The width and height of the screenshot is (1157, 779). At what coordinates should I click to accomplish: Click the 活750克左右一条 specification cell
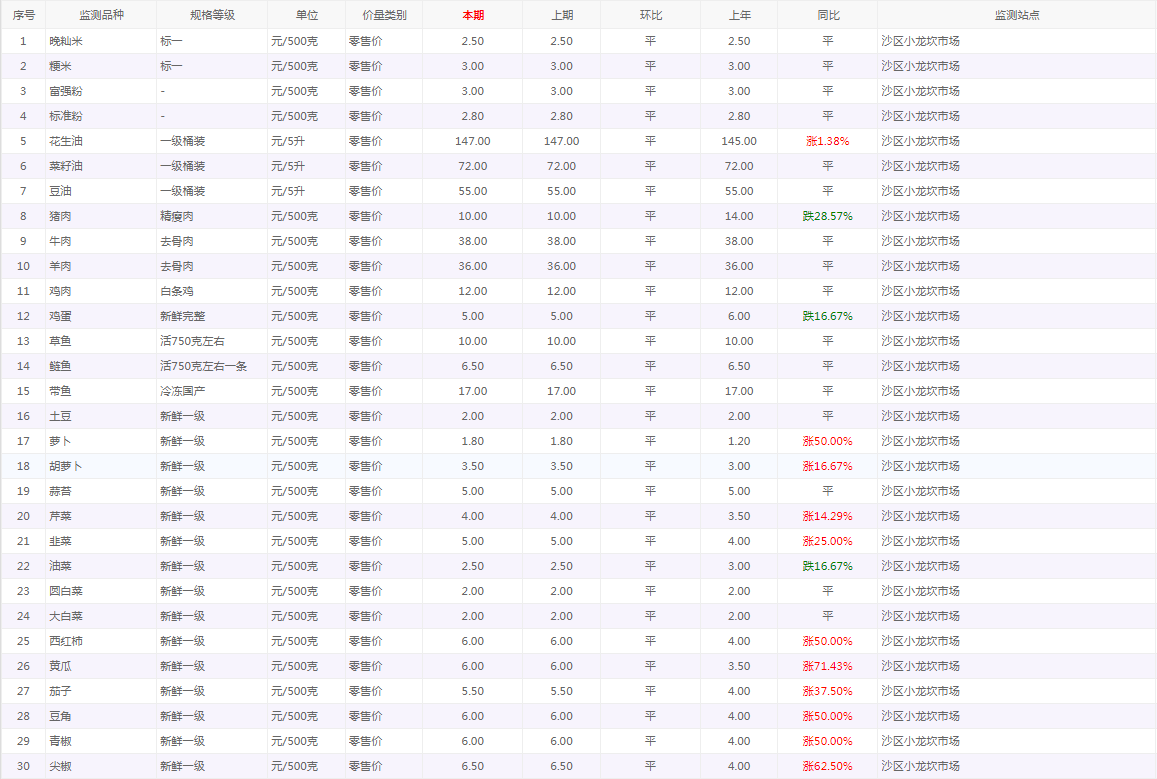(204, 366)
